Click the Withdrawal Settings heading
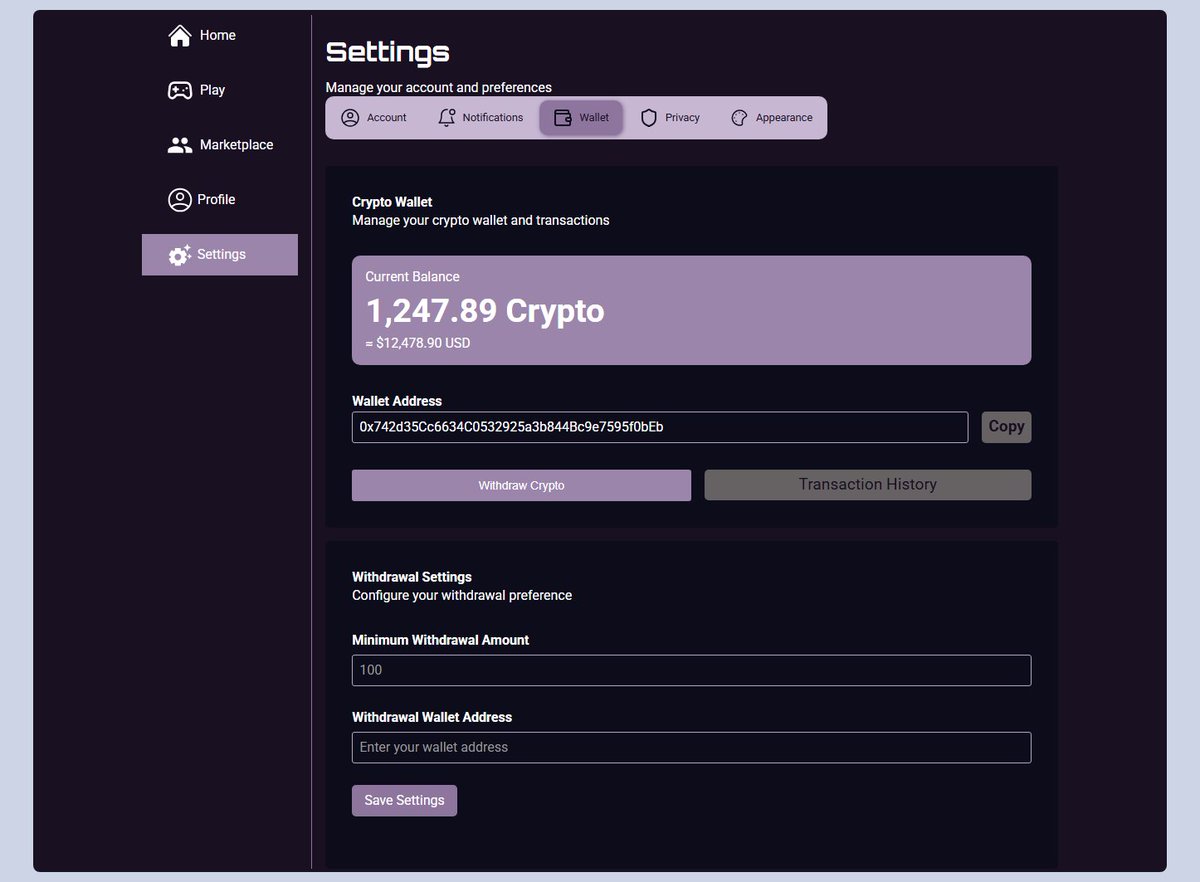 (412, 577)
